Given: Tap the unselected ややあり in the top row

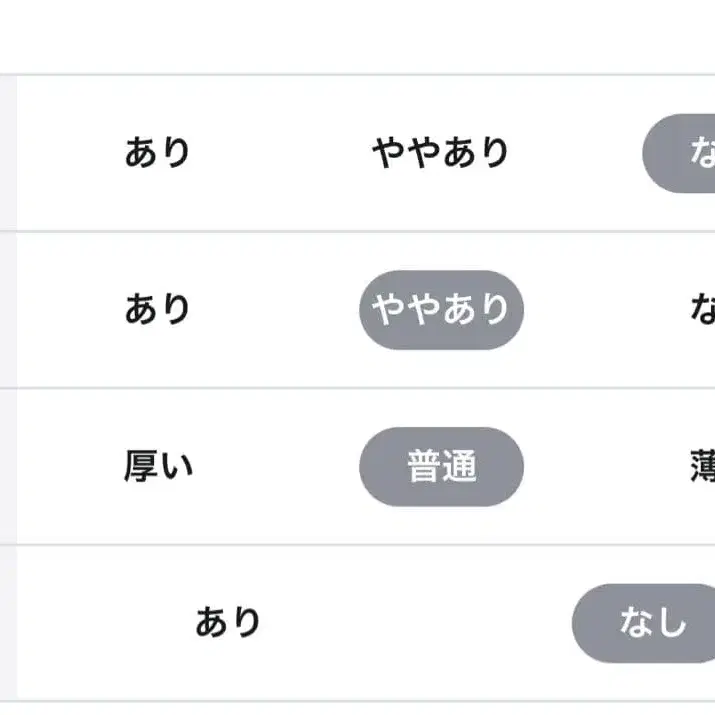Looking at the screenshot, I should tap(441, 153).
